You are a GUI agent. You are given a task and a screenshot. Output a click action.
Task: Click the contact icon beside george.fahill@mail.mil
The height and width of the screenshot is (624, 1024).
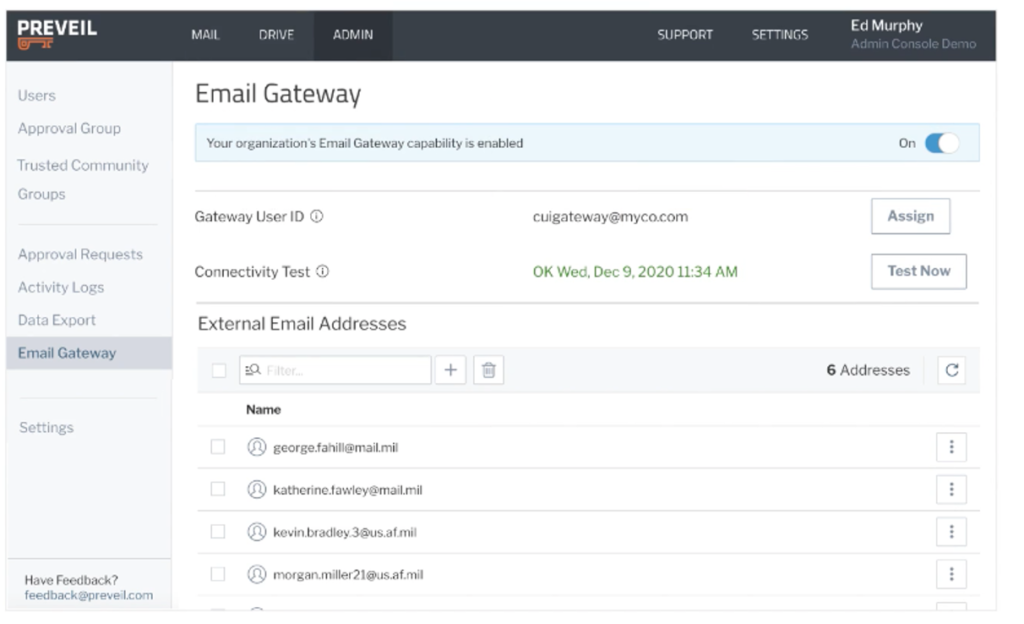(257, 448)
